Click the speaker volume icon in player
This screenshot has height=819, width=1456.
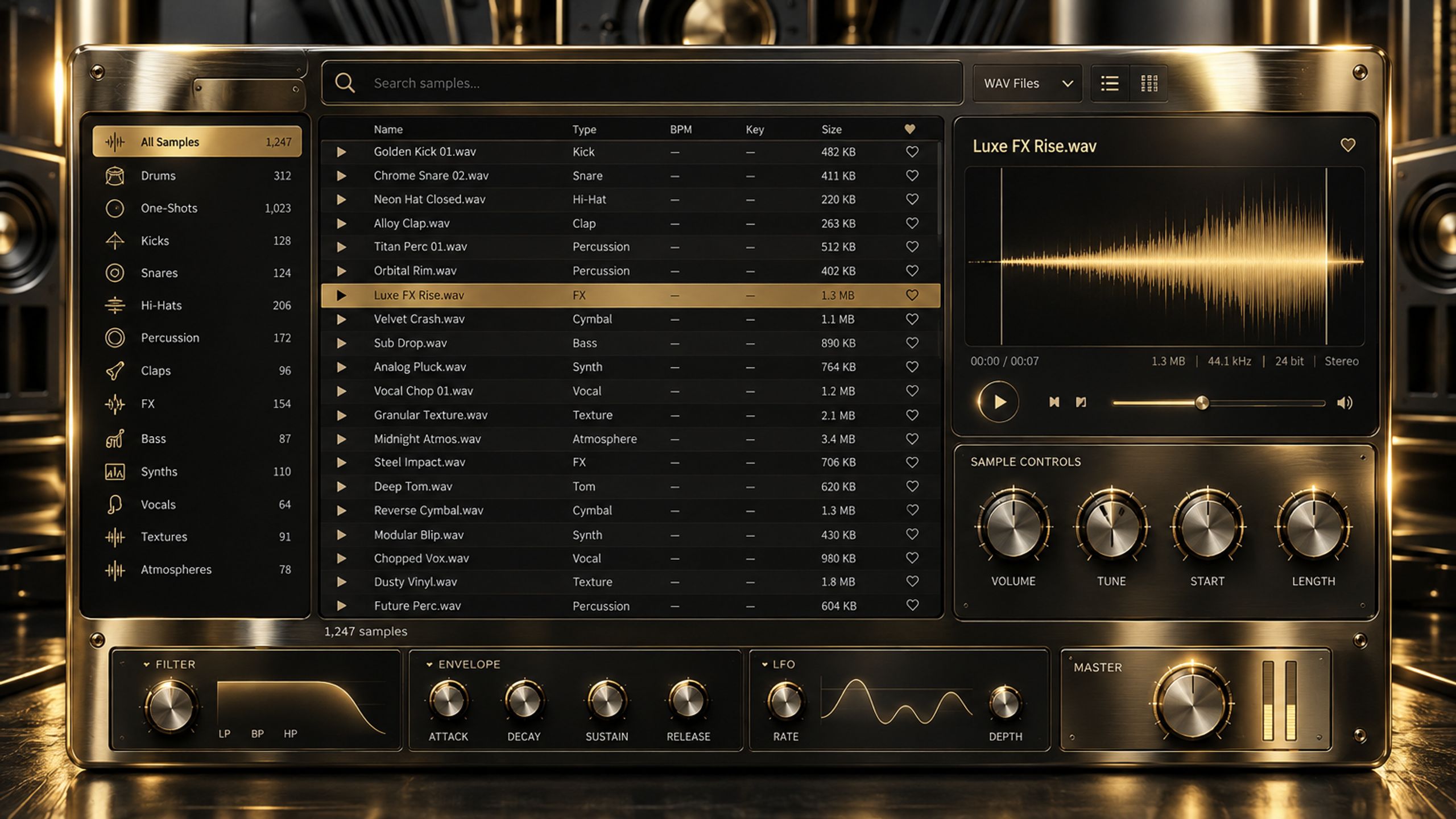(x=1345, y=403)
